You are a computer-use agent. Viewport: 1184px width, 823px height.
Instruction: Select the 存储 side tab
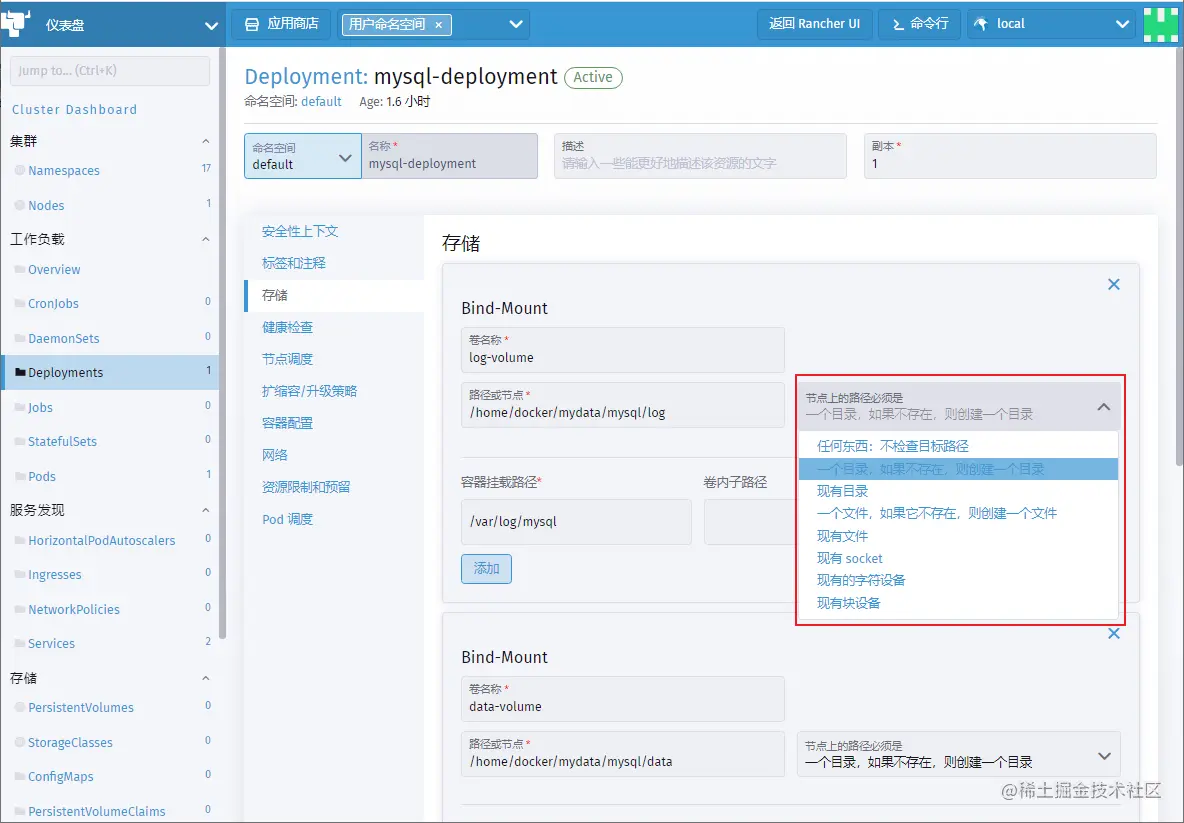(335, 295)
